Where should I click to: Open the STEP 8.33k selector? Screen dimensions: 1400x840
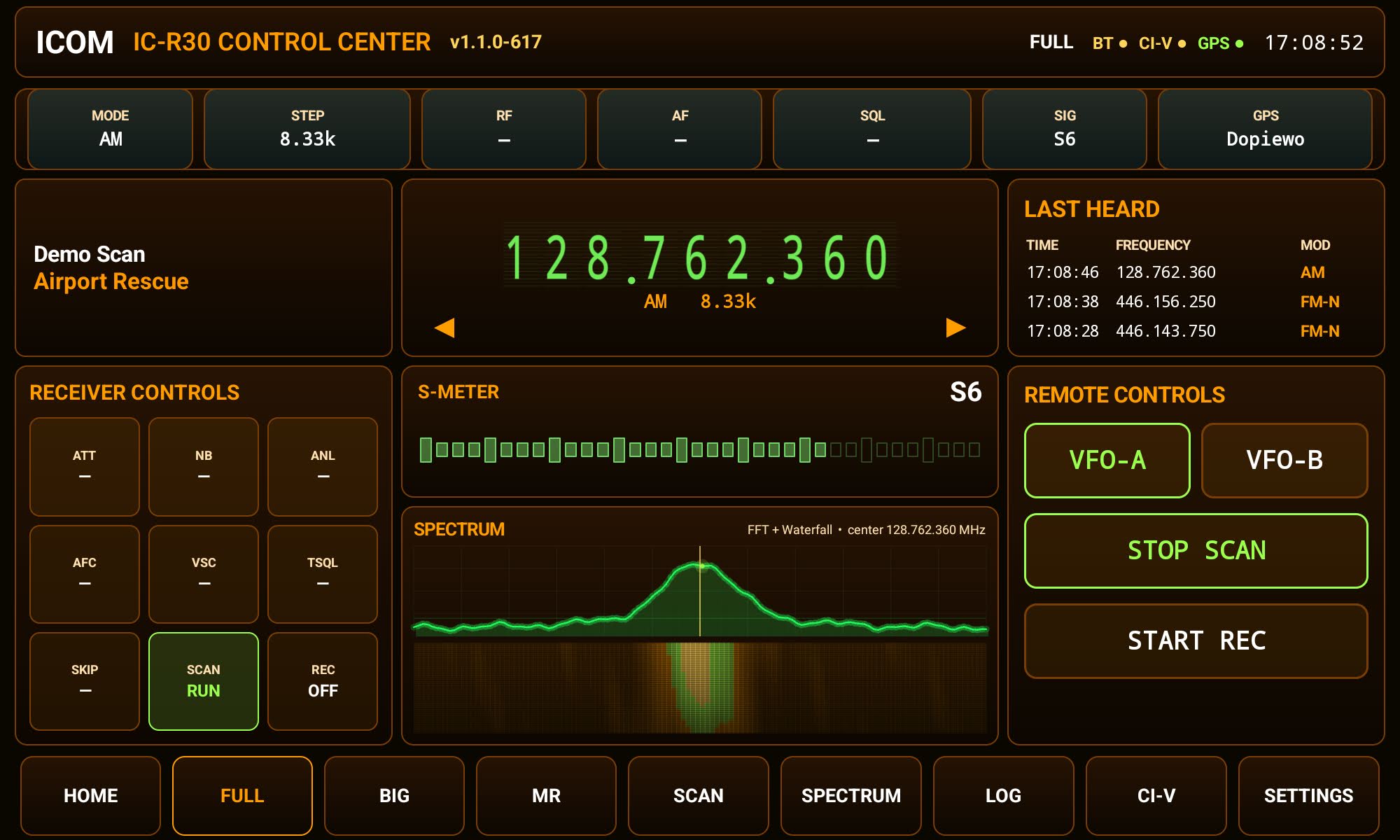[307, 129]
